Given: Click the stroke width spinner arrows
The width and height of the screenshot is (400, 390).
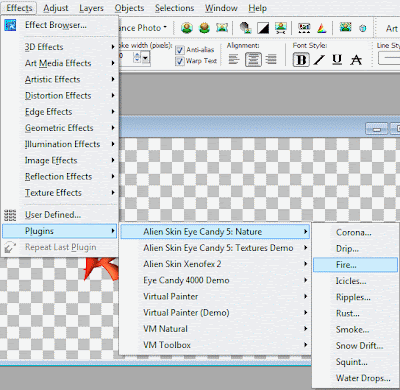Looking at the screenshot, I should 137,58.
